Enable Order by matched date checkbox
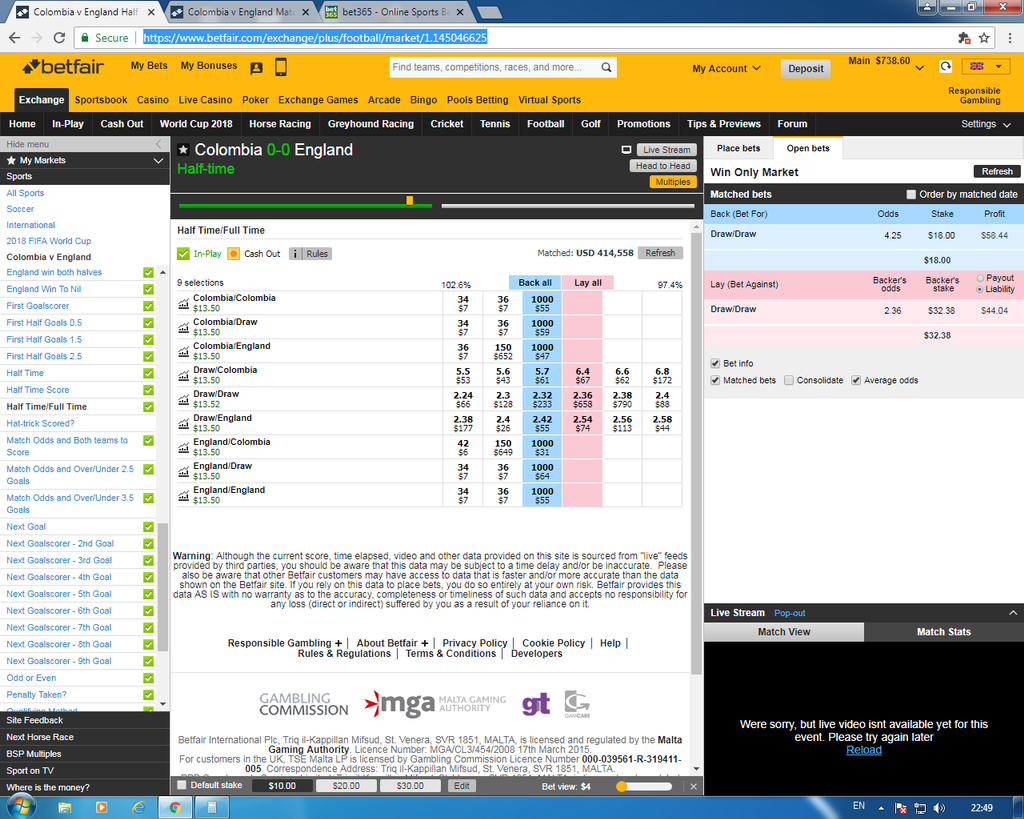 click(x=911, y=194)
